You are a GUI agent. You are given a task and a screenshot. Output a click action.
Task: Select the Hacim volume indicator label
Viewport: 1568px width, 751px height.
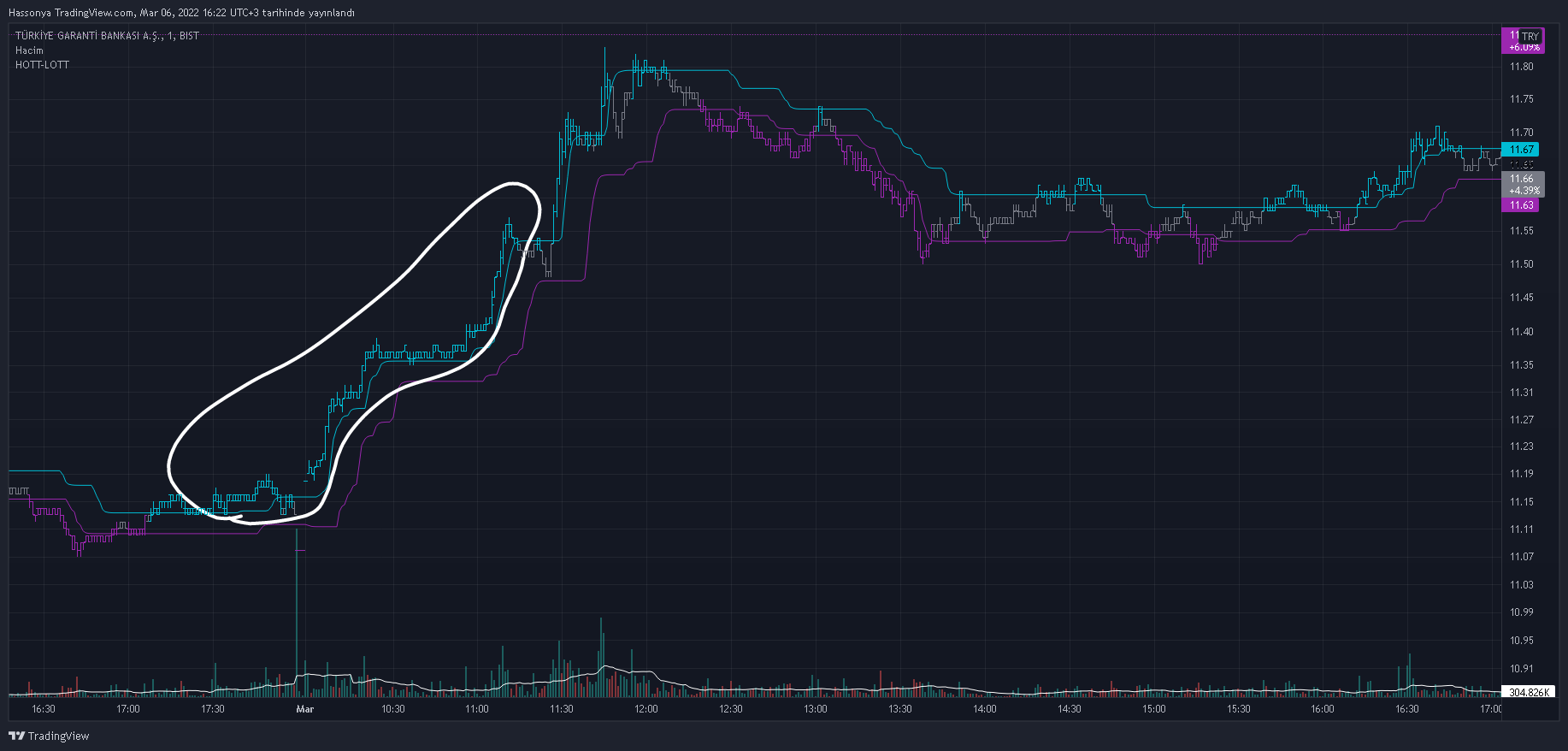coord(29,50)
